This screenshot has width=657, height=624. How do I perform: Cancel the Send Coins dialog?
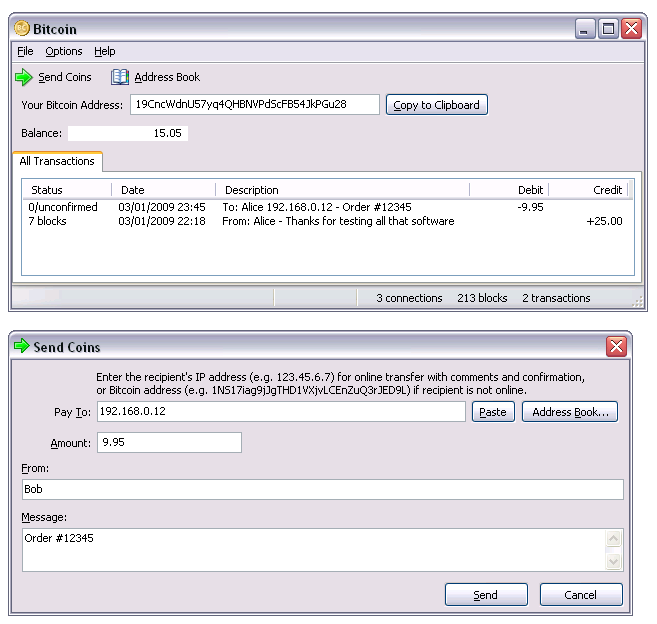pyautogui.click(x=581, y=595)
